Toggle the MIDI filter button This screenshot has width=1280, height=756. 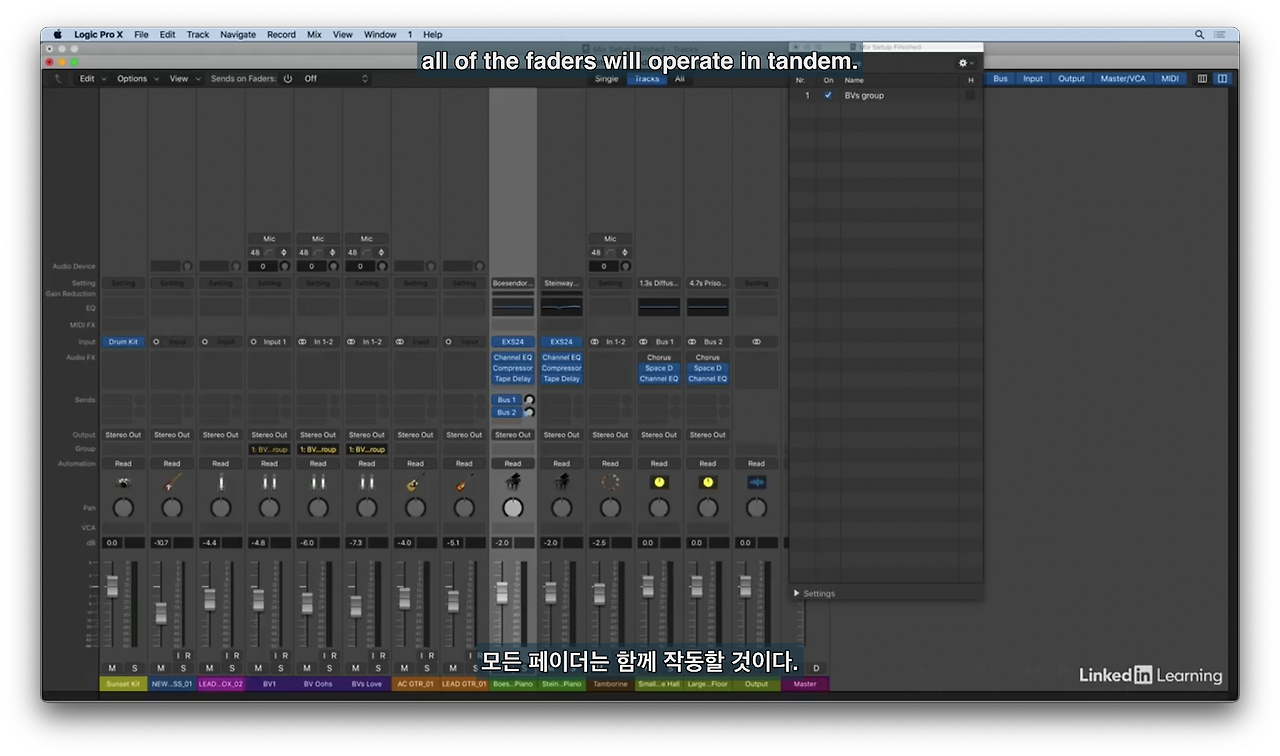[x=1170, y=79]
